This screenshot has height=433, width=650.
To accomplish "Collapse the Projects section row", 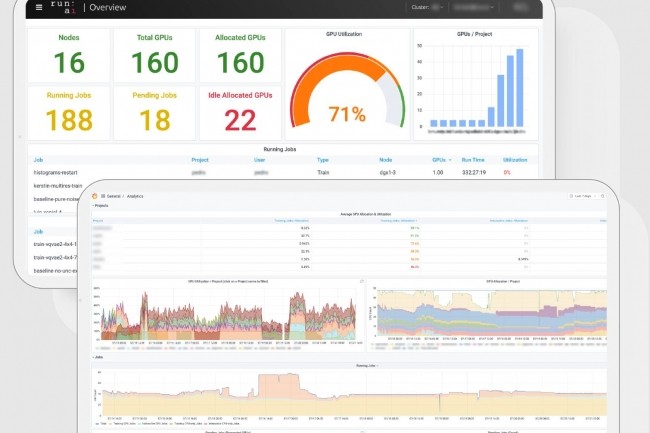I will pyautogui.click(x=100, y=206).
